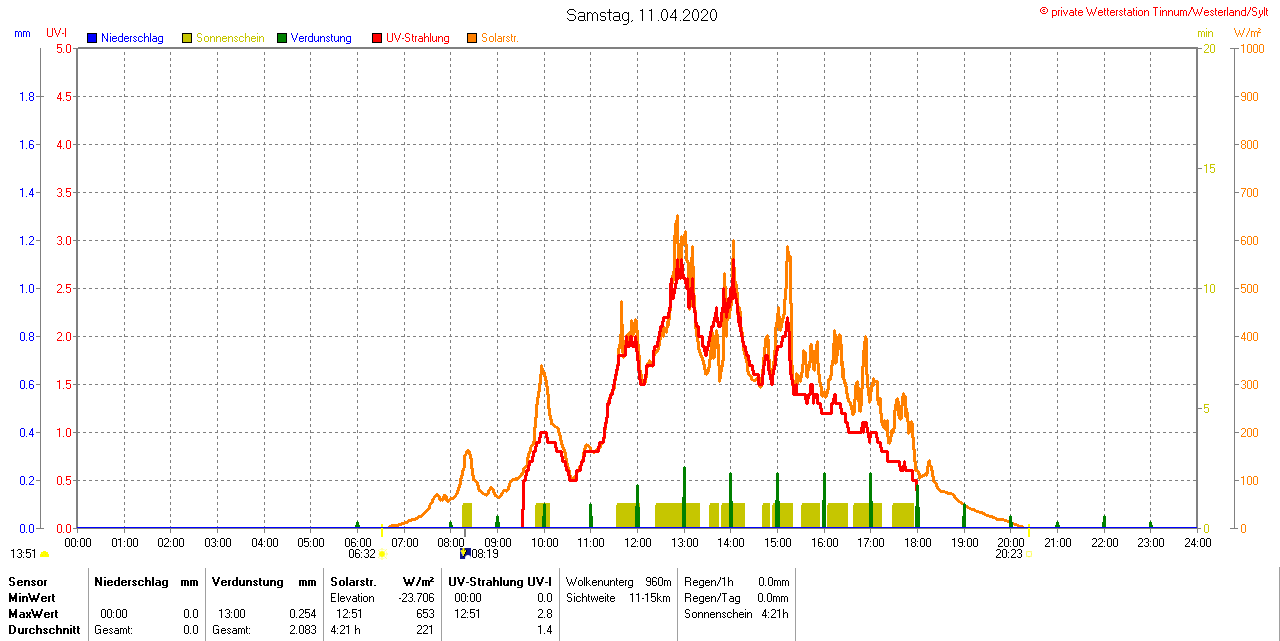Click the UV max value 2.8
This screenshot has height=641, width=1280.
[x=545, y=614]
